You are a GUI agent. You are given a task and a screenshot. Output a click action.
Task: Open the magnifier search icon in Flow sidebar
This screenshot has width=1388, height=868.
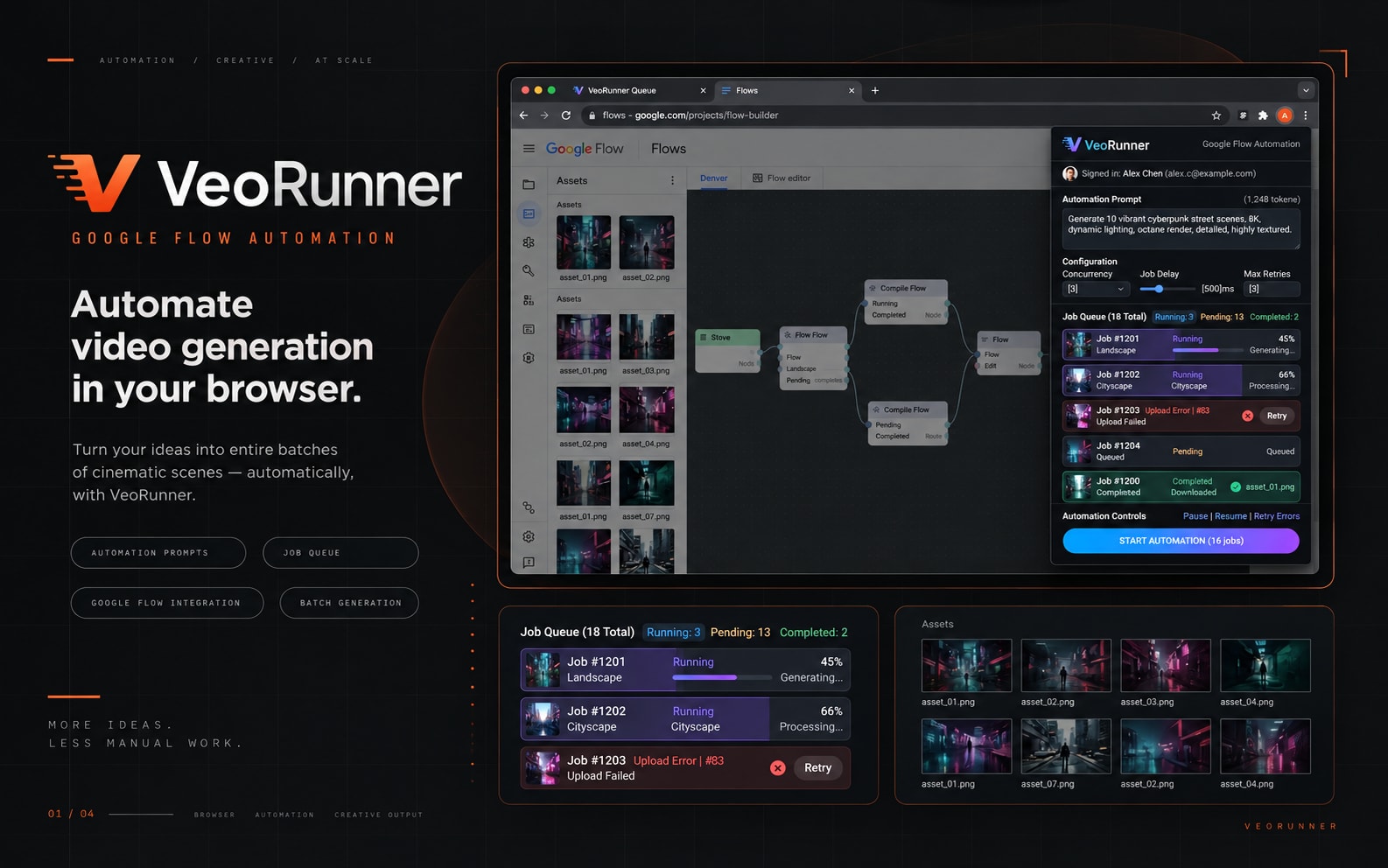tap(529, 271)
